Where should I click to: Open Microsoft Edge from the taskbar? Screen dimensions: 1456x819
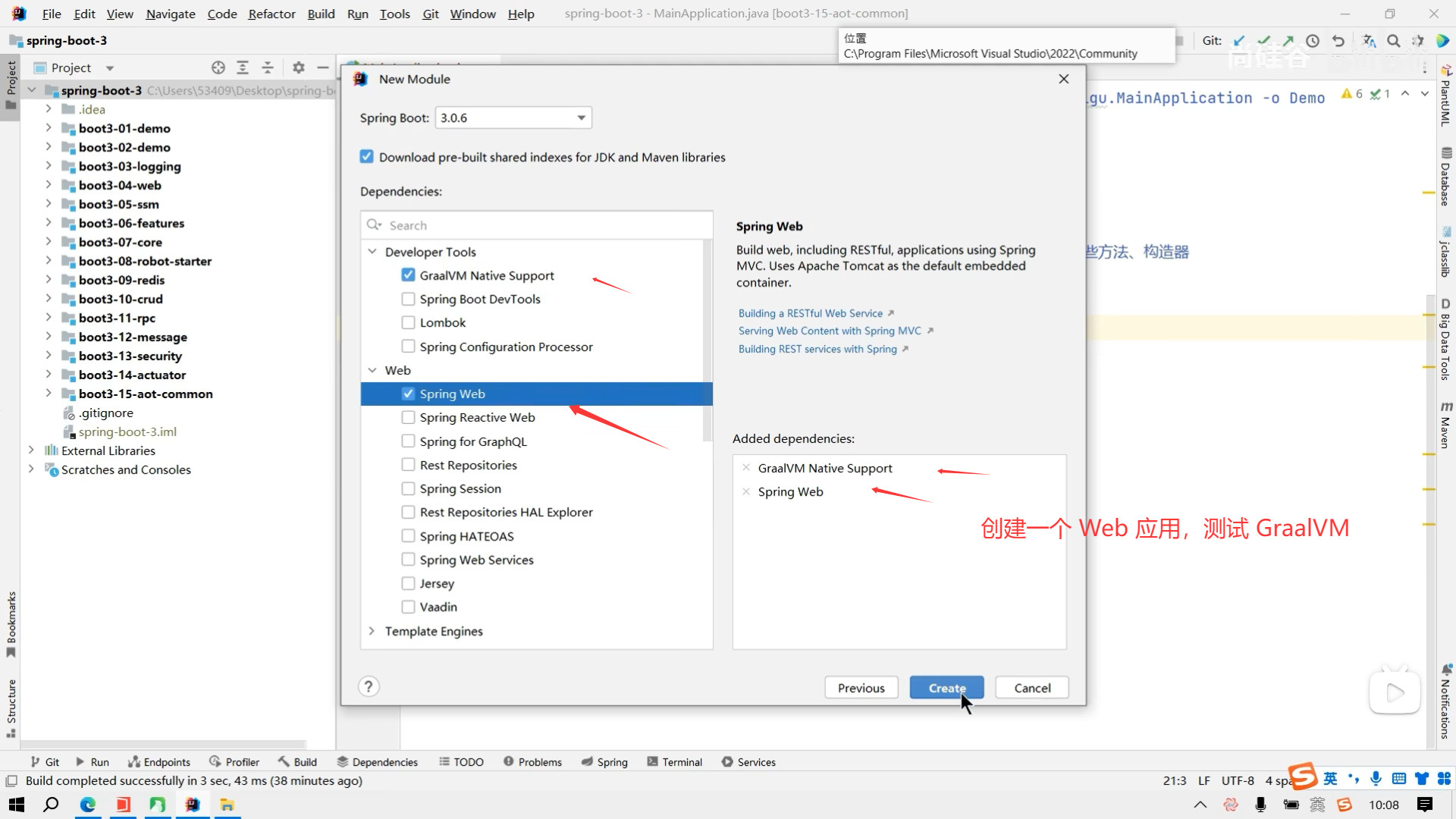click(88, 805)
